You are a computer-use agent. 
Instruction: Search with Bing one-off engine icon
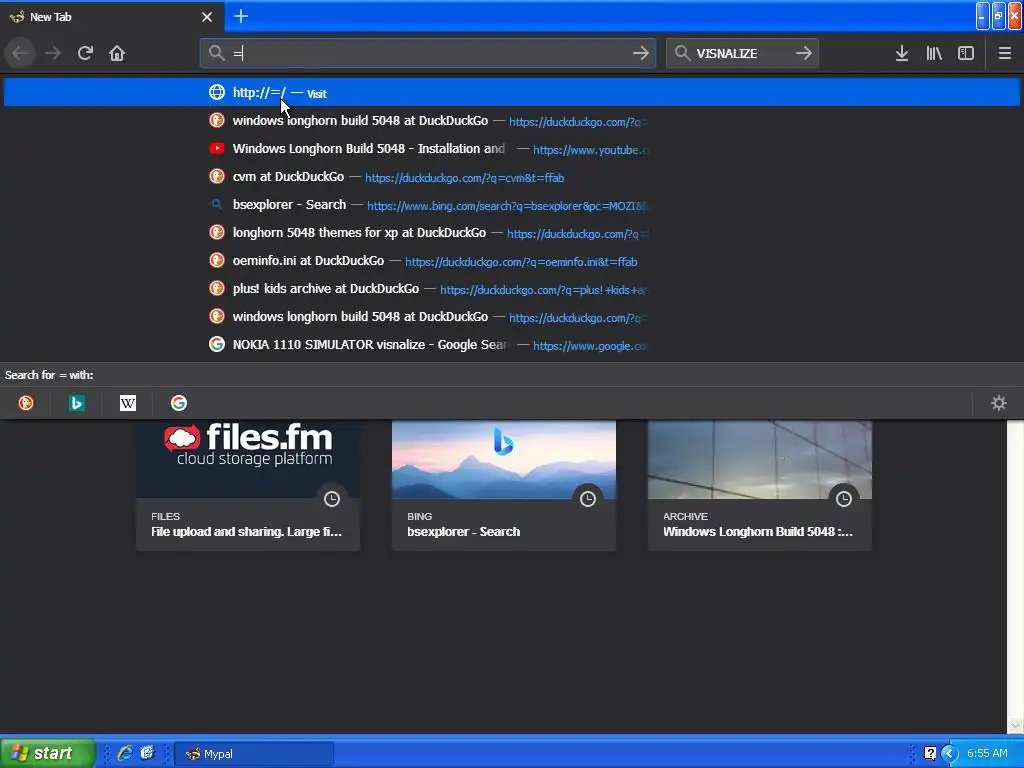[x=76, y=403]
